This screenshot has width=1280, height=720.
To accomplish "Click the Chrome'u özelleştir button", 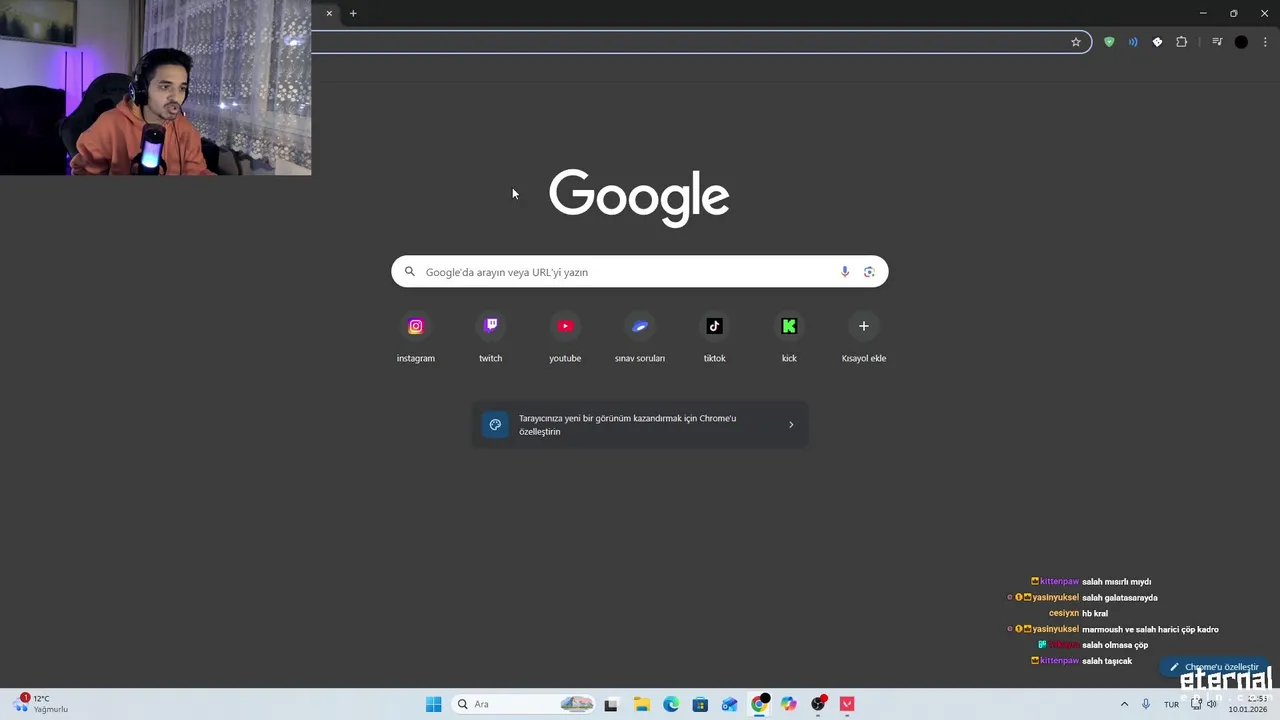I will [x=1213, y=667].
